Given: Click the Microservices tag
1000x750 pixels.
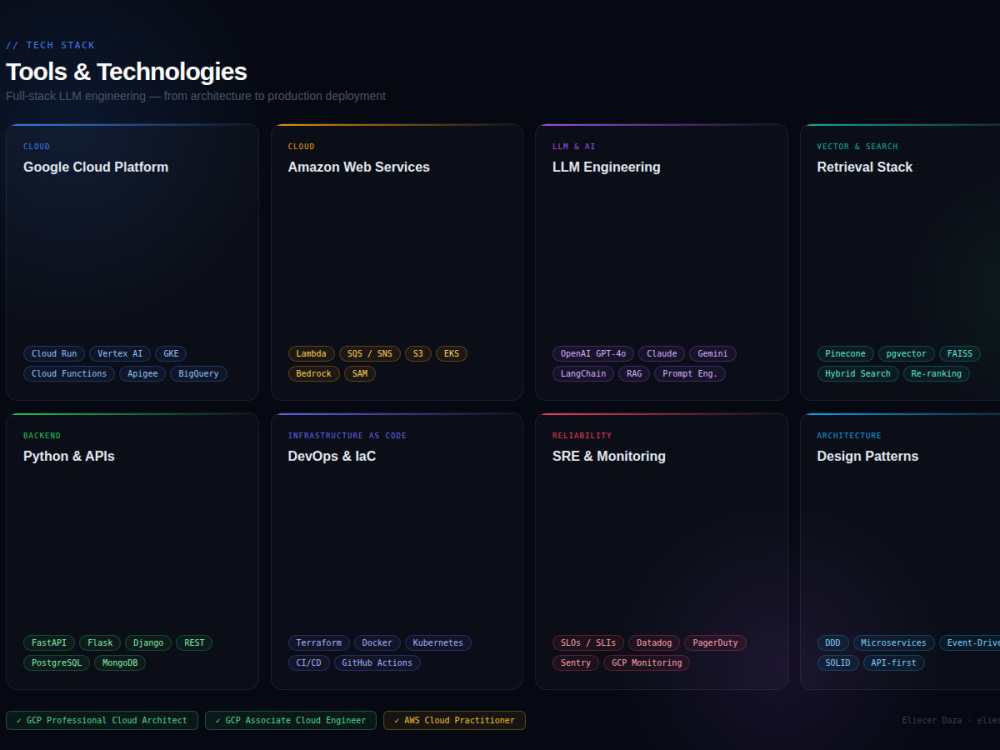Looking at the screenshot, I should pos(893,643).
